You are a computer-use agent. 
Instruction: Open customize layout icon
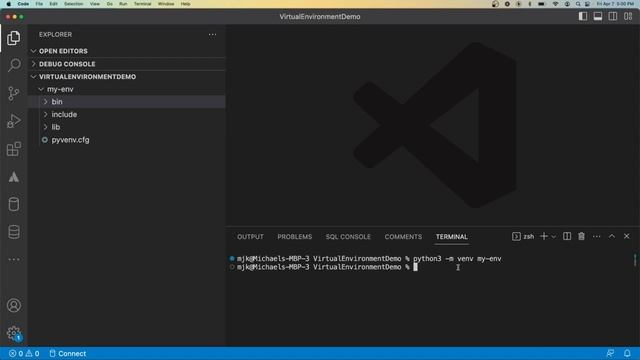point(628,16)
